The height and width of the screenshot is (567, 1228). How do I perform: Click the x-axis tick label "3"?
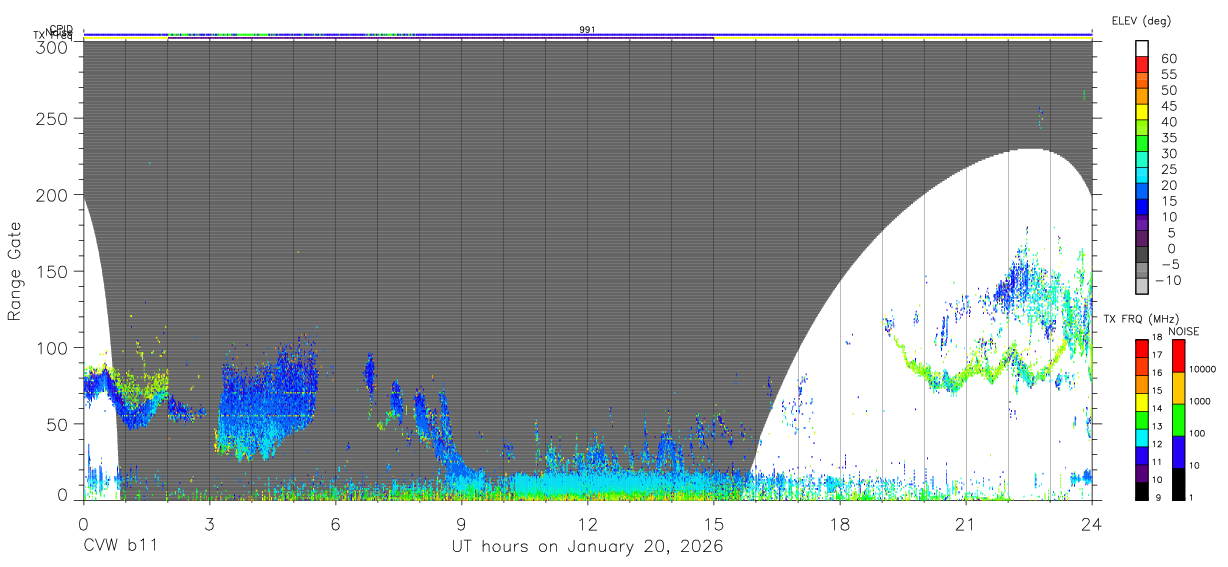[209, 523]
